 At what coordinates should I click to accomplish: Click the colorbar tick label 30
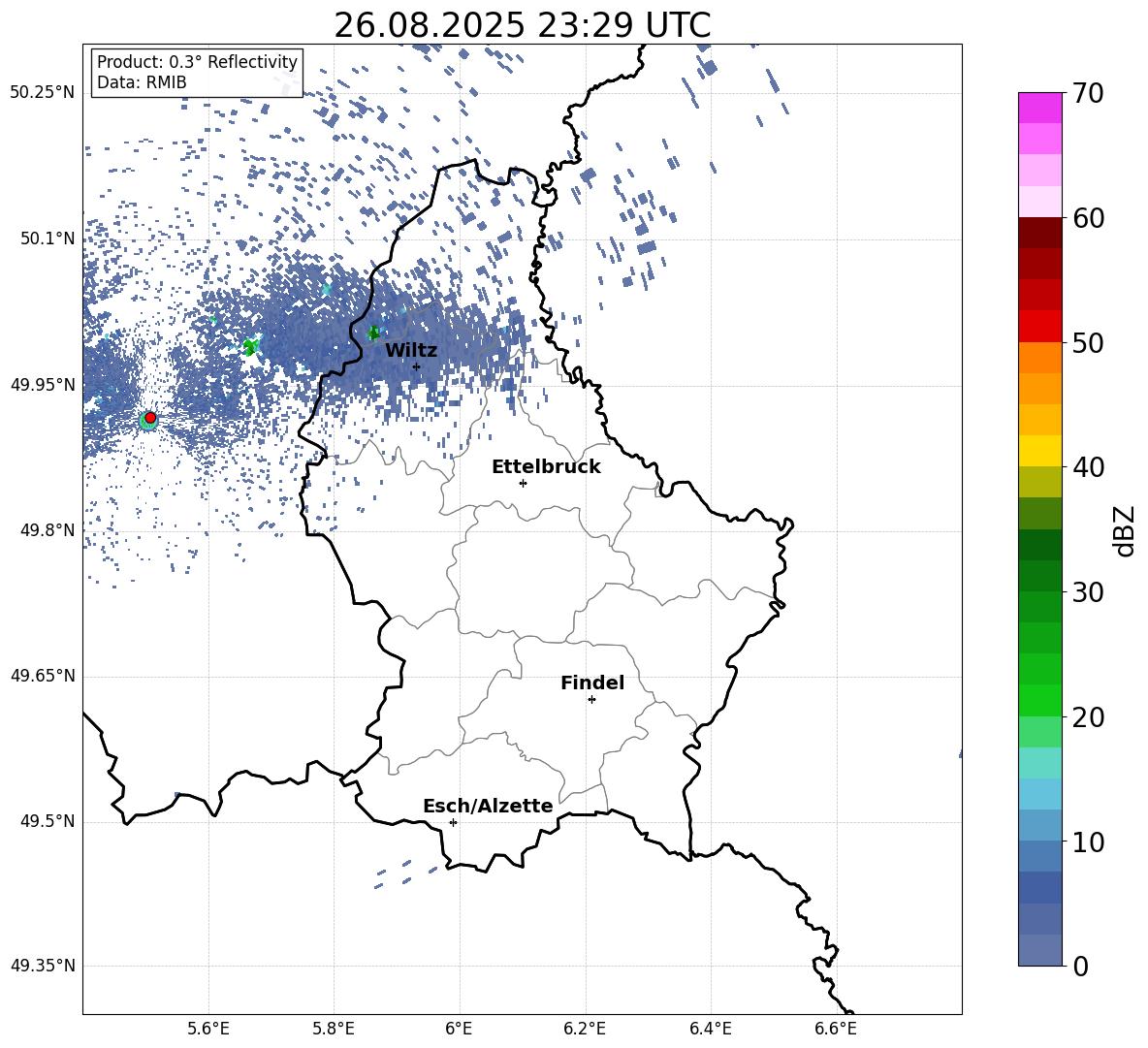1088,592
